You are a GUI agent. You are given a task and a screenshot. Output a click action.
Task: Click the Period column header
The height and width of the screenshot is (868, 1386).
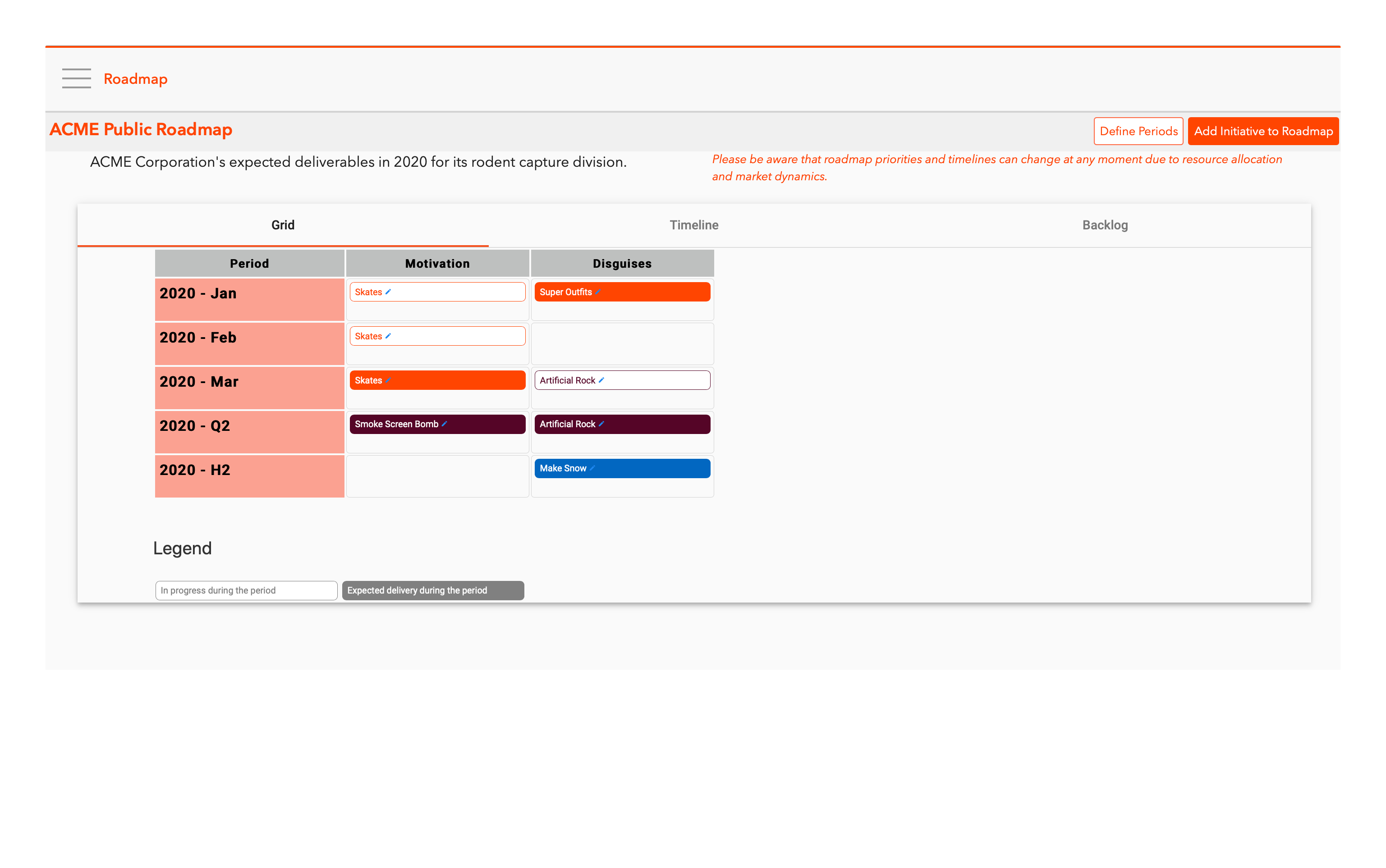(250, 264)
